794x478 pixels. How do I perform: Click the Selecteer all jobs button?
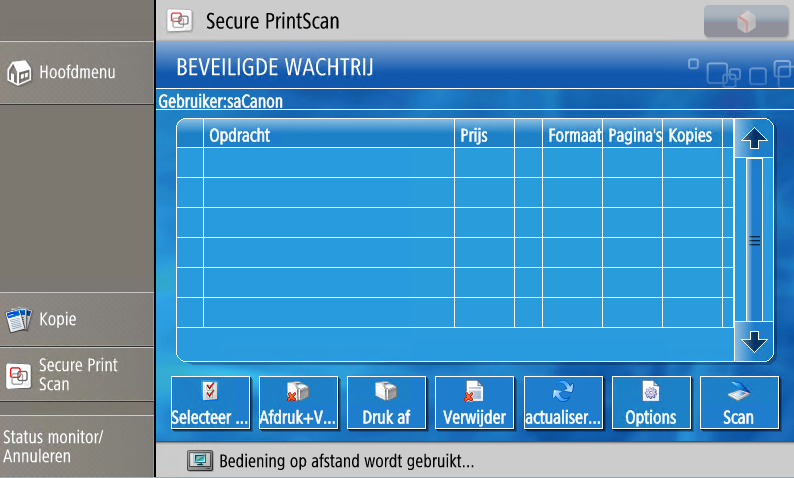[211, 403]
